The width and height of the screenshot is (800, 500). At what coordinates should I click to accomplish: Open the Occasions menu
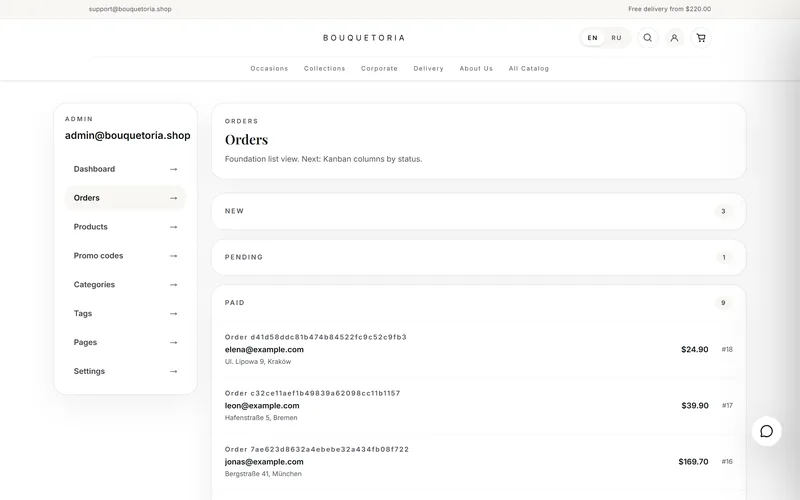269,68
